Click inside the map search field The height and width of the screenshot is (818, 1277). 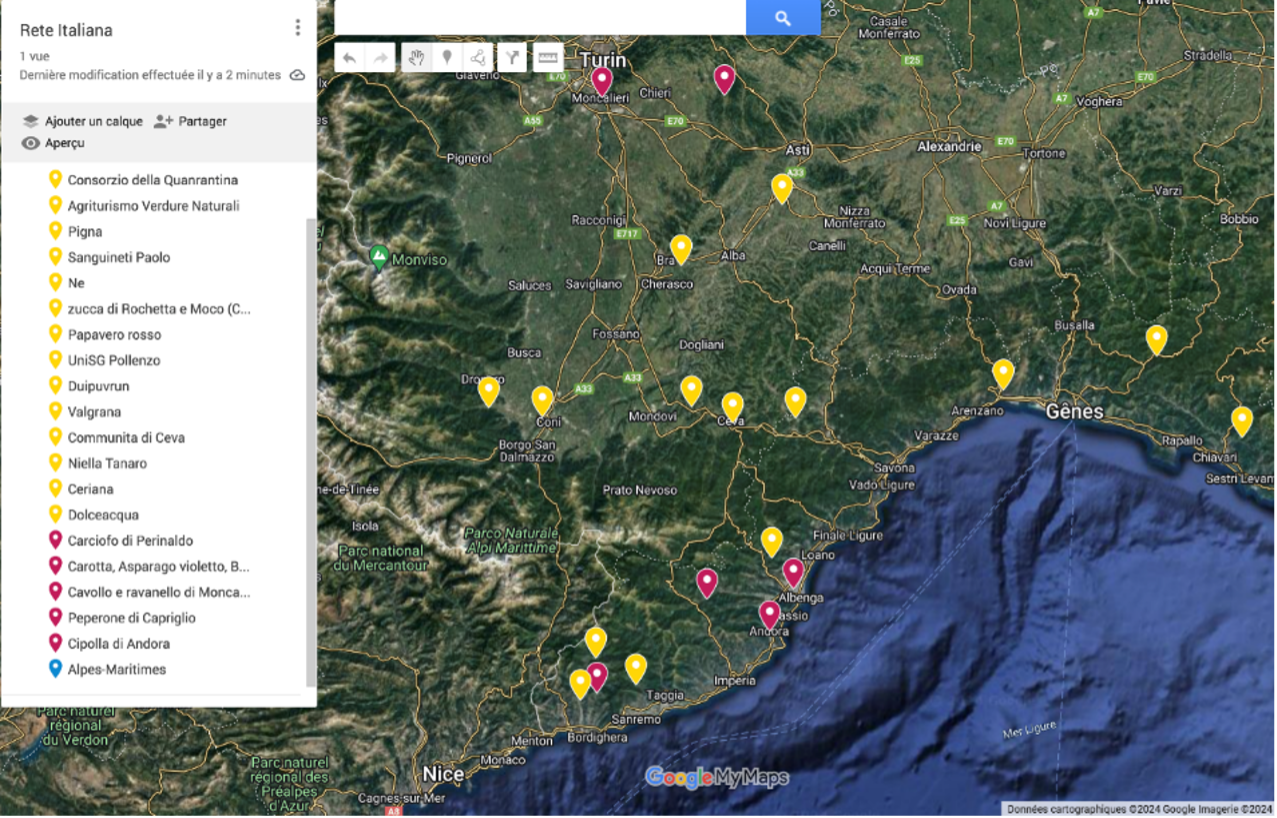(540, 18)
